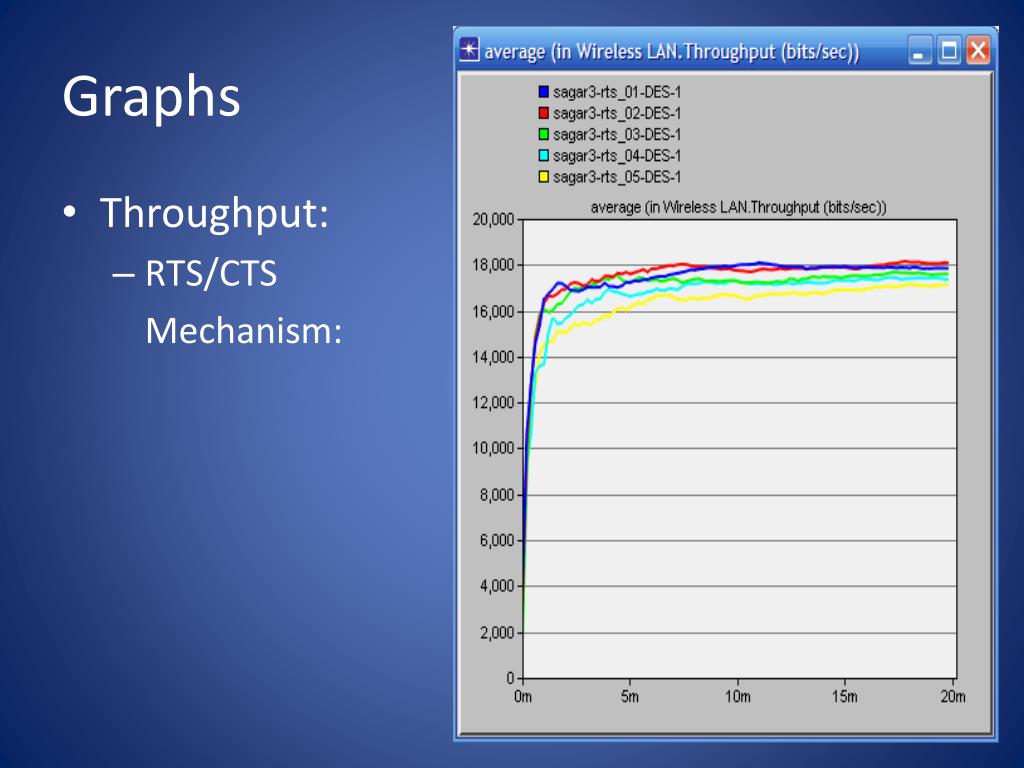Click the 2,000 y-axis label
The width and height of the screenshot is (1024, 768).
tap(497, 633)
